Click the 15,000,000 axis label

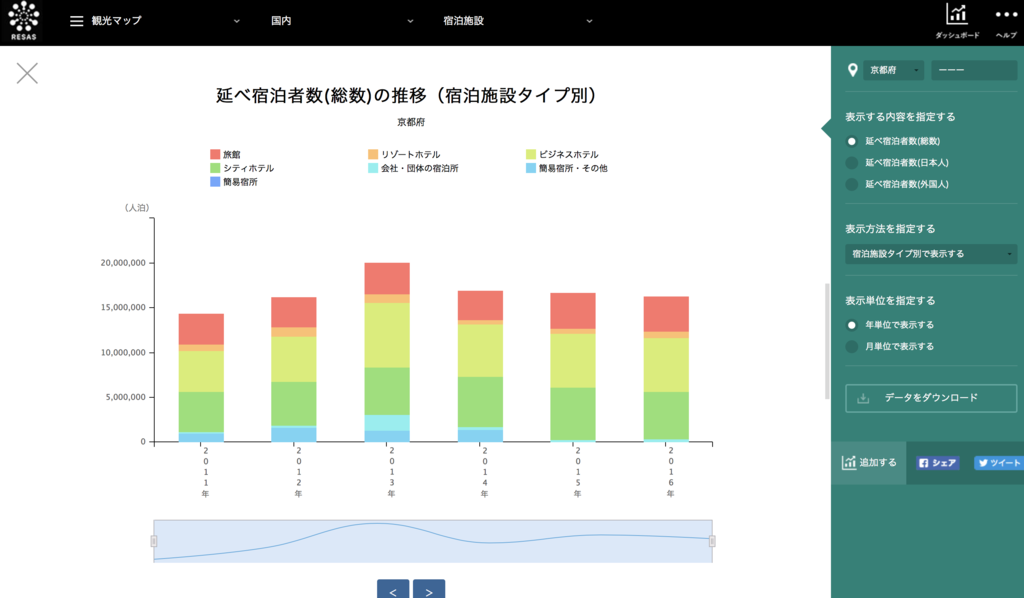(x=123, y=307)
